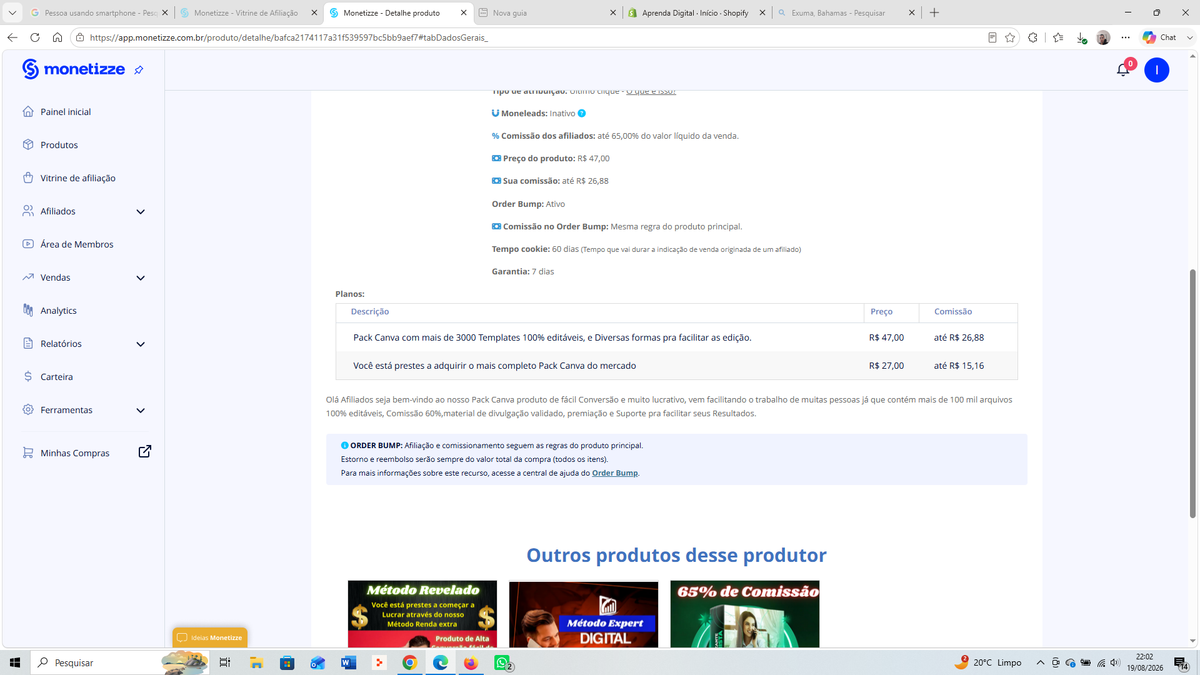The height and width of the screenshot is (675, 1200).
Task: Open the user avatar menu
Action: (x=1156, y=69)
